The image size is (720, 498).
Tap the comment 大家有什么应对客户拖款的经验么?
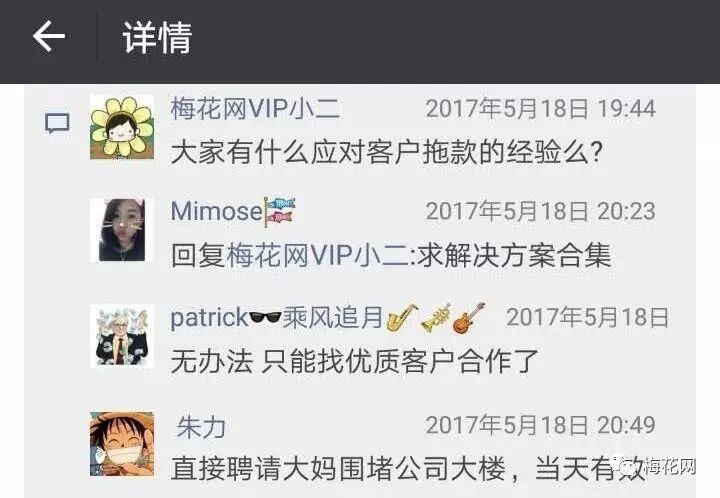point(386,152)
